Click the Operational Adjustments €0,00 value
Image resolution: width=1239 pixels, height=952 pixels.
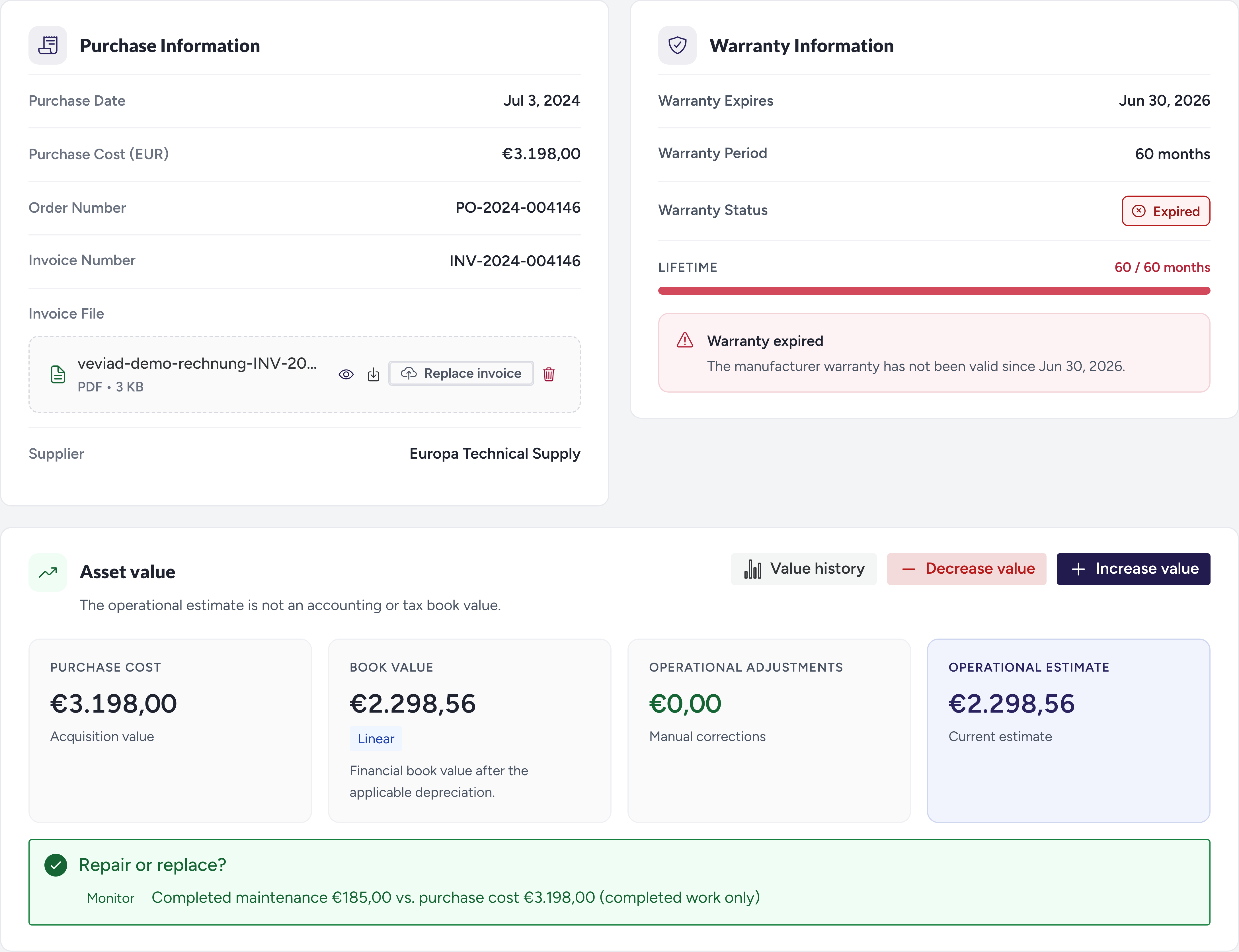pyautogui.click(x=685, y=704)
